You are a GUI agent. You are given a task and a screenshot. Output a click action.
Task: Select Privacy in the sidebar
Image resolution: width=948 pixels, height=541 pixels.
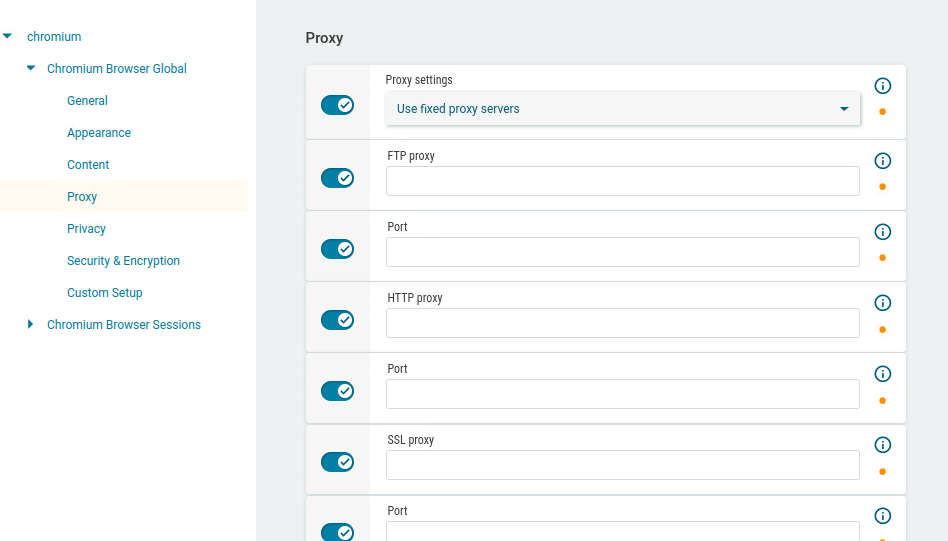click(86, 229)
